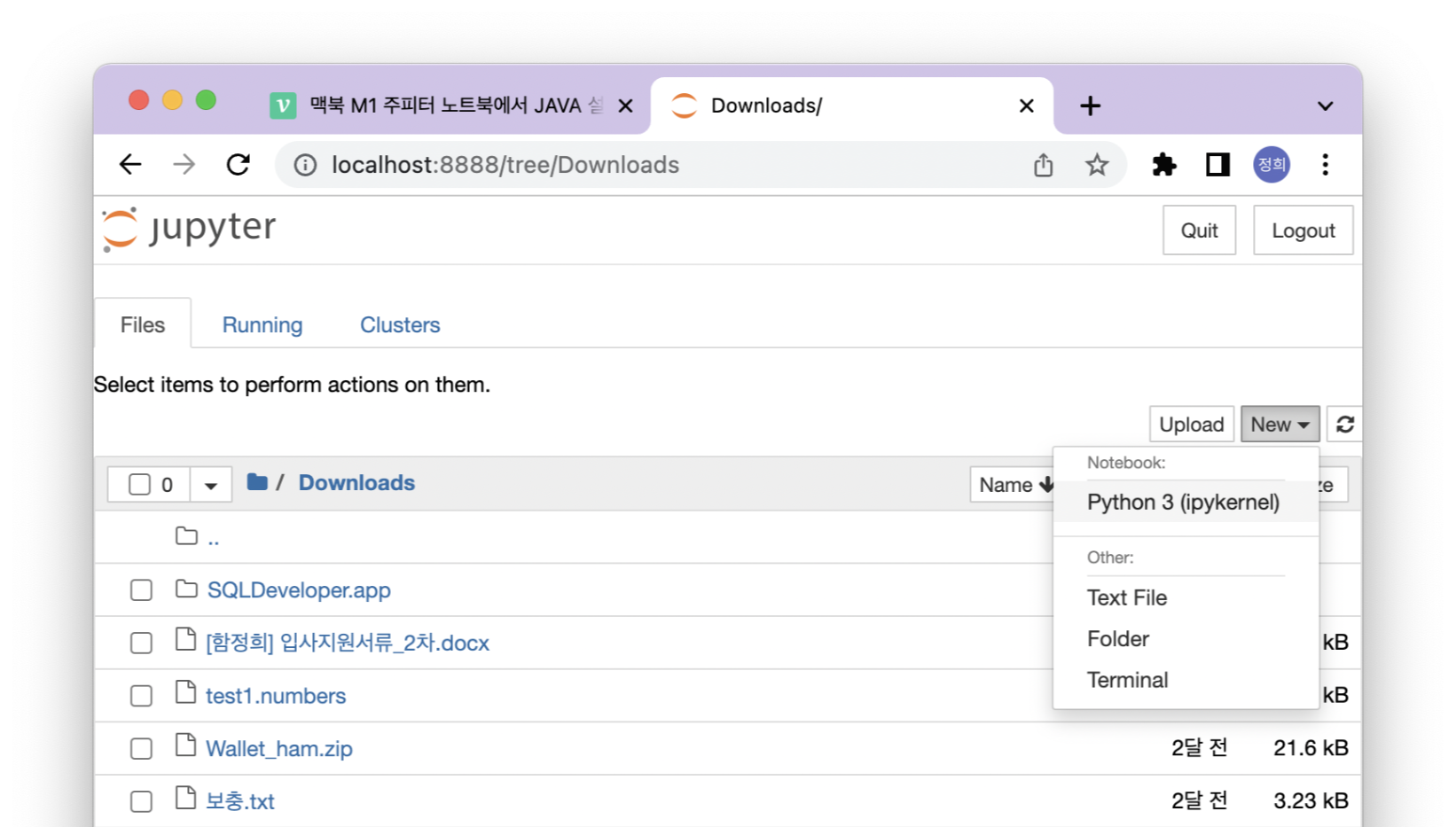Close the 맥북 M1 주피터 노트북 tab
The height and width of the screenshot is (827, 1456).
pyautogui.click(x=625, y=106)
